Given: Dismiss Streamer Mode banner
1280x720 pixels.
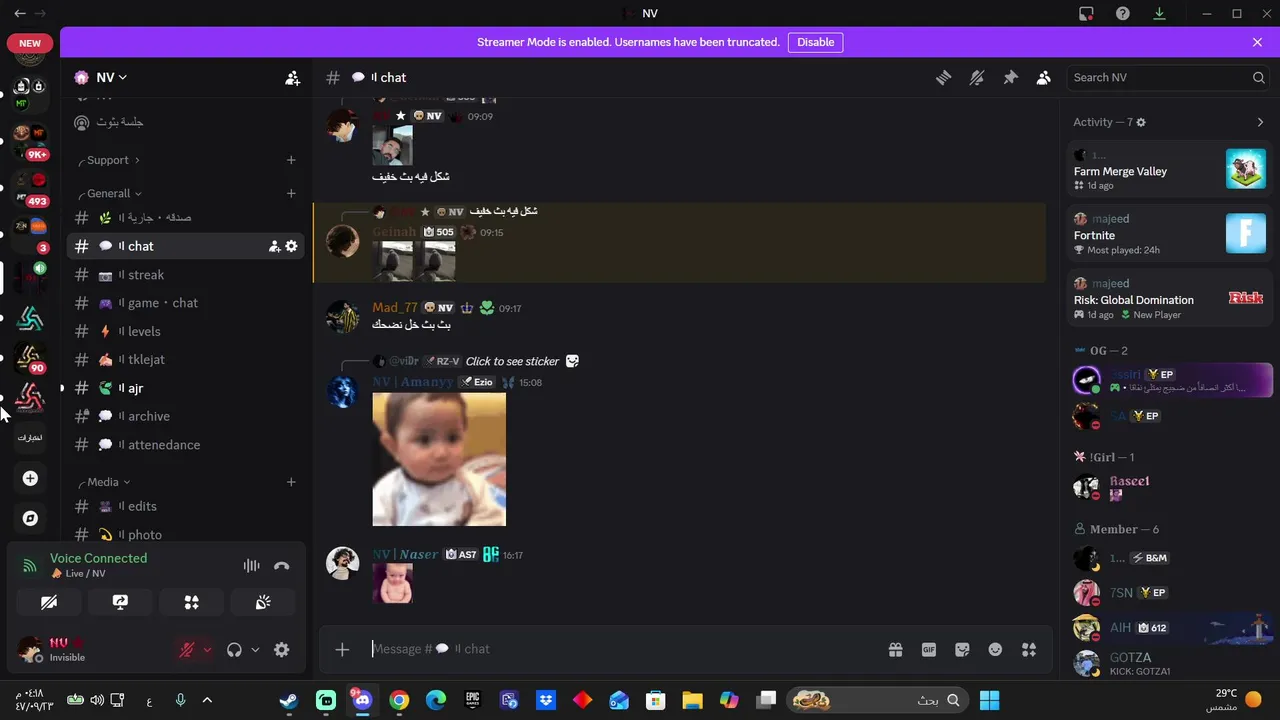Looking at the screenshot, I should [x=1257, y=42].
